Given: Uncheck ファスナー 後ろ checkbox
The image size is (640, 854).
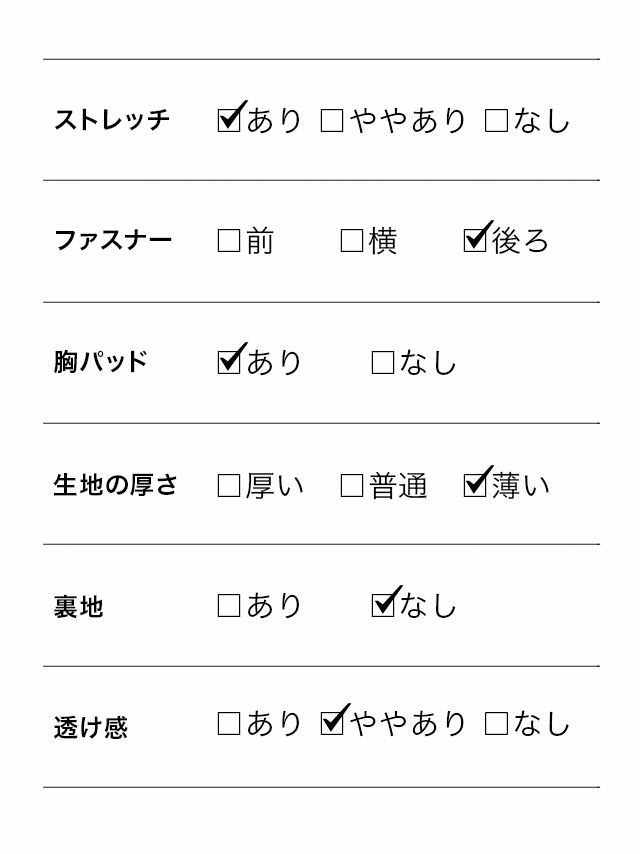Looking at the screenshot, I should pos(475,241).
